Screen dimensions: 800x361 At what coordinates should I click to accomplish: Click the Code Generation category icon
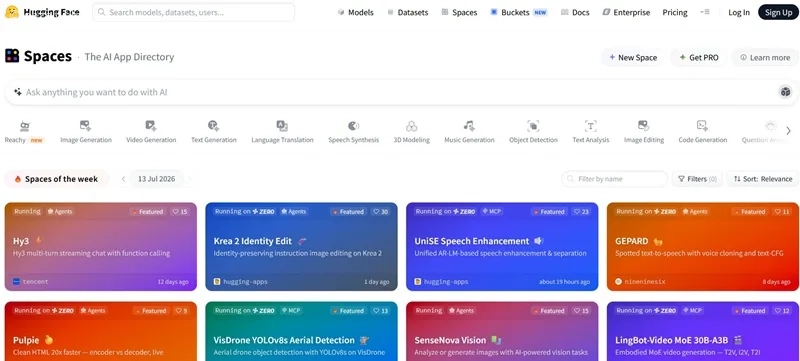pos(703,125)
